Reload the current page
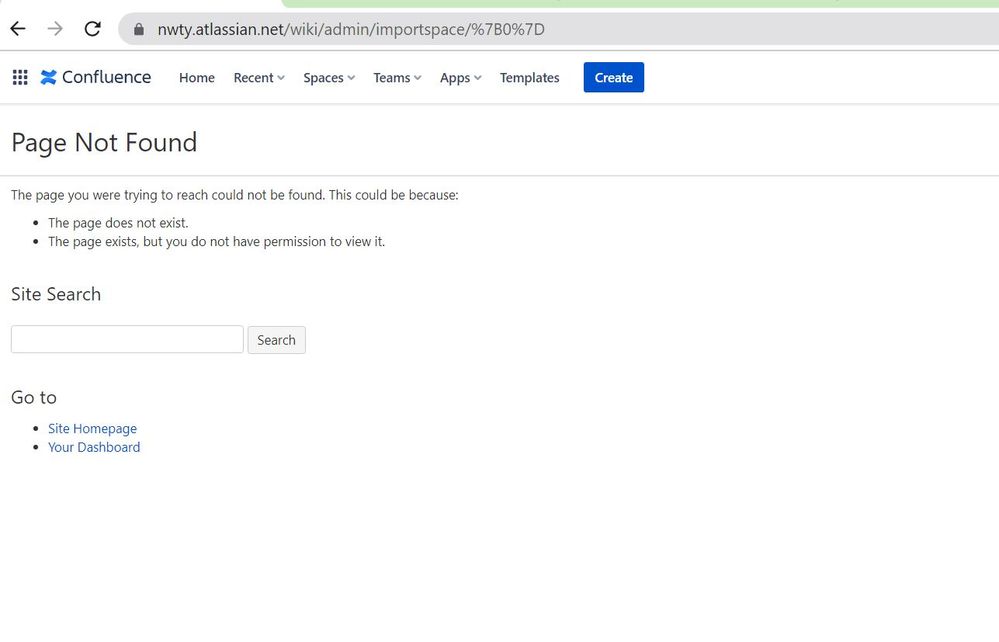The height and width of the screenshot is (642, 999). [x=92, y=29]
